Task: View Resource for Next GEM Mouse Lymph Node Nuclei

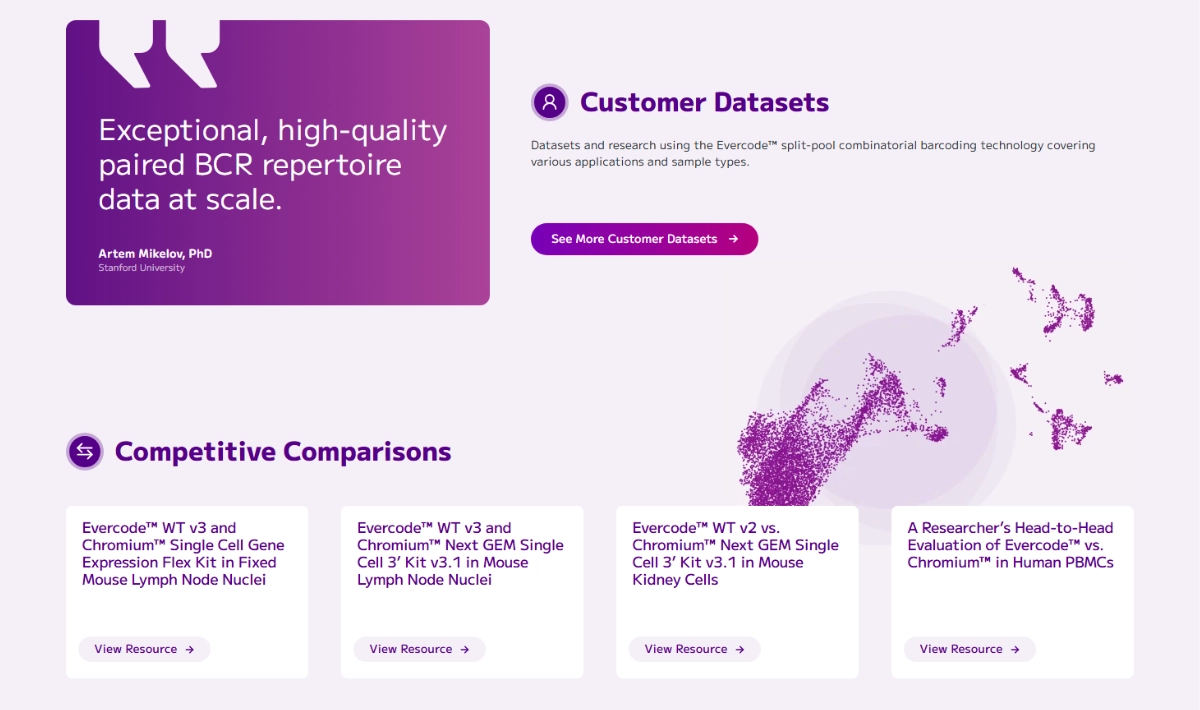Action: click(x=419, y=649)
